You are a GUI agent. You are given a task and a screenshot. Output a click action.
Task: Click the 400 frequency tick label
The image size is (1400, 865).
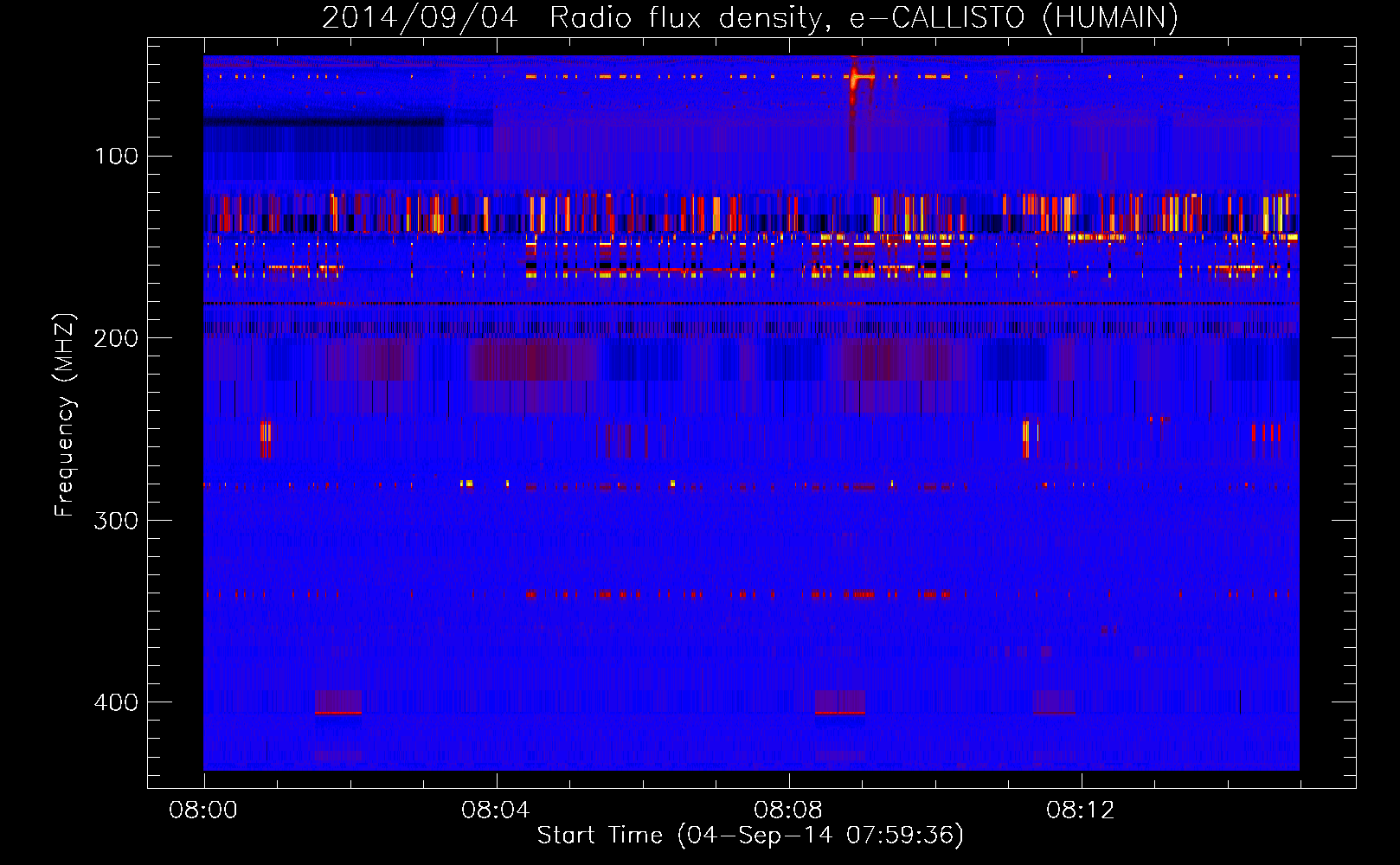point(116,702)
